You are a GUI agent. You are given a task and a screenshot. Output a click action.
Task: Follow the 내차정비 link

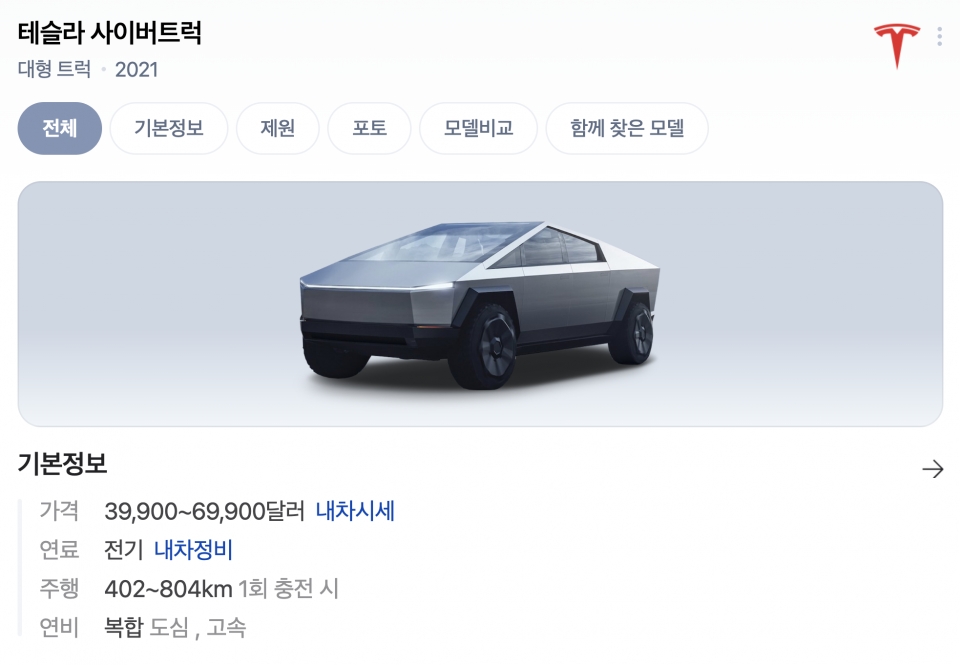pyautogui.click(x=193, y=549)
